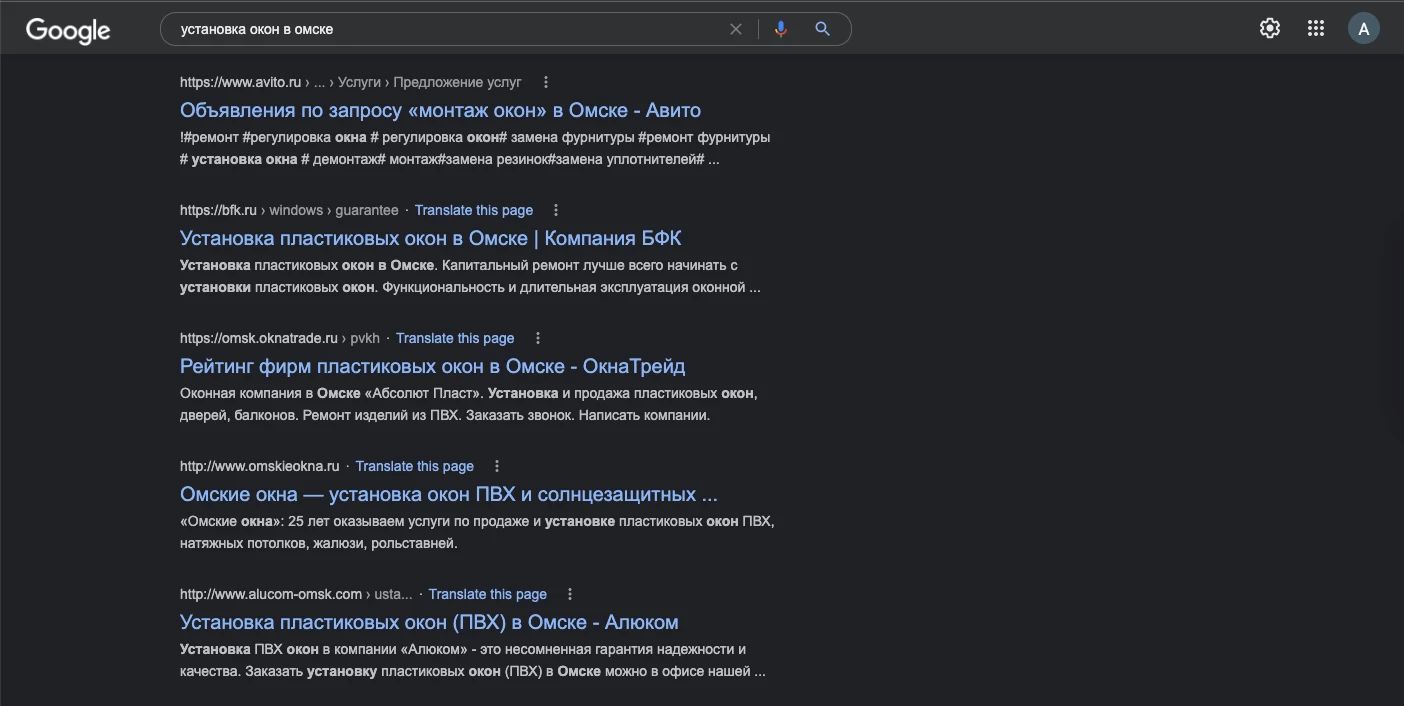The image size is (1404, 706).
Task: Click the https://omsk.oknatrade.ru › pvkh URL
Action: [x=280, y=338]
